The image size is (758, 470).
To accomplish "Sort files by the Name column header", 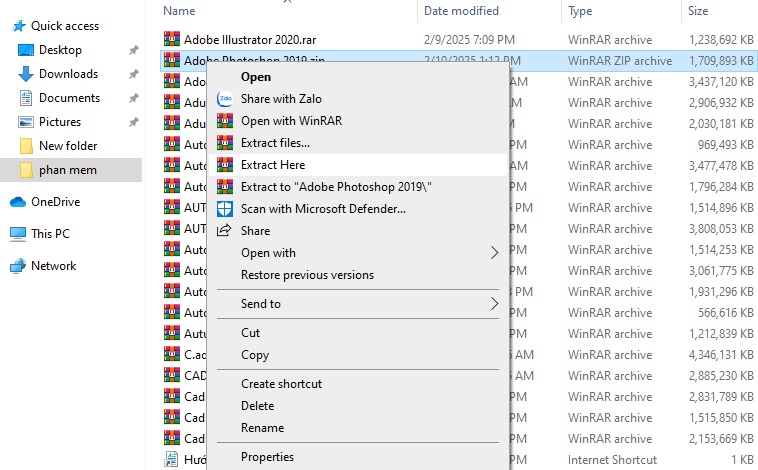I will pyautogui.click(x=180, y=11).
